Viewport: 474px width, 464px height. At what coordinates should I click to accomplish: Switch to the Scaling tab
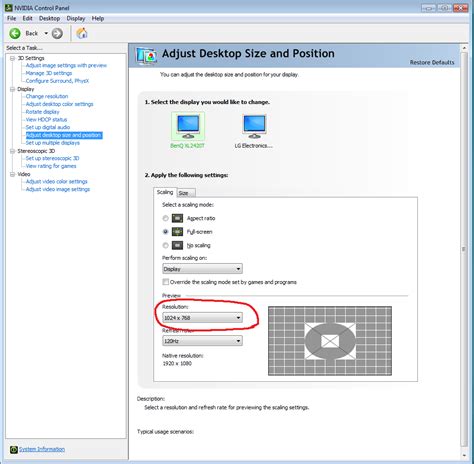[x=165, y=192]
